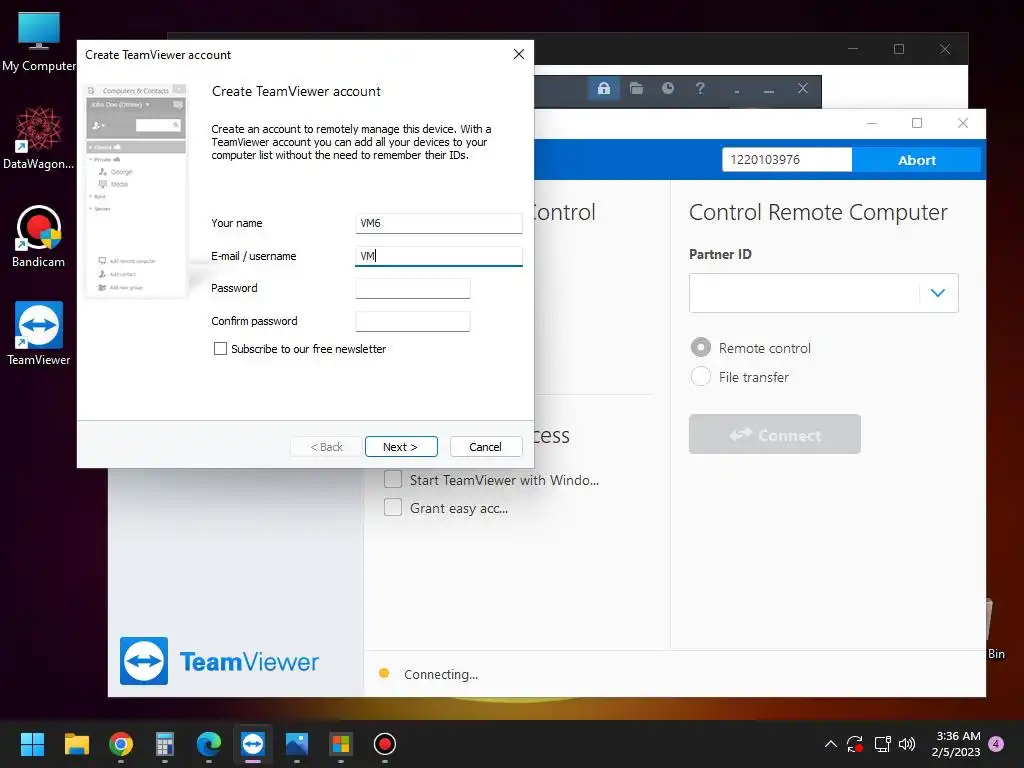Viewport: 1024px width, 768px height.
Task: Toggle the Grant easy access checkbox
Action: (393, 507)
